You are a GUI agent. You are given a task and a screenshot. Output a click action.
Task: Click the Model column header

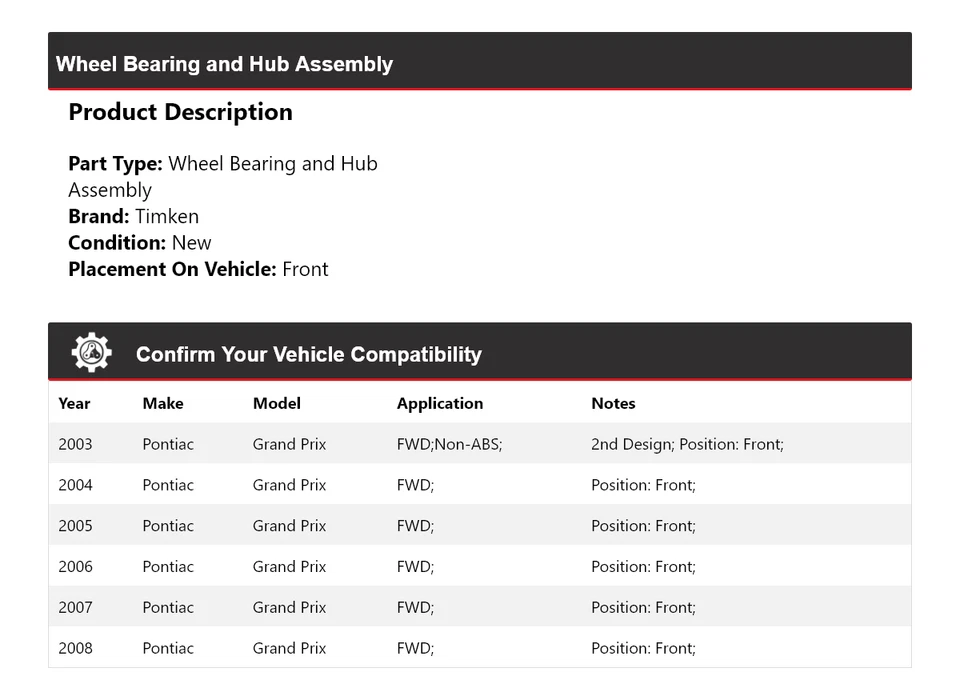click(277, 404)
